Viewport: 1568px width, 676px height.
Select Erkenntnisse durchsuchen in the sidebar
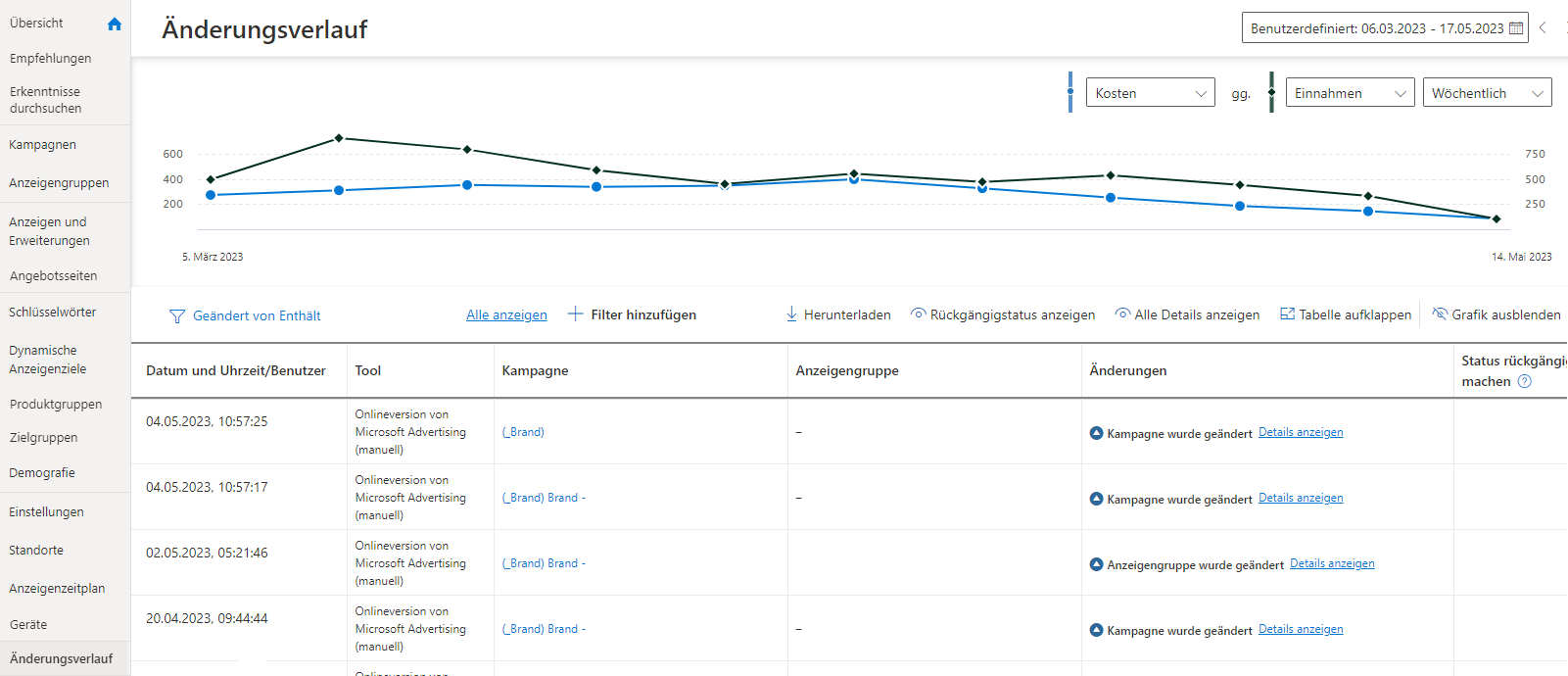point(46,100)
